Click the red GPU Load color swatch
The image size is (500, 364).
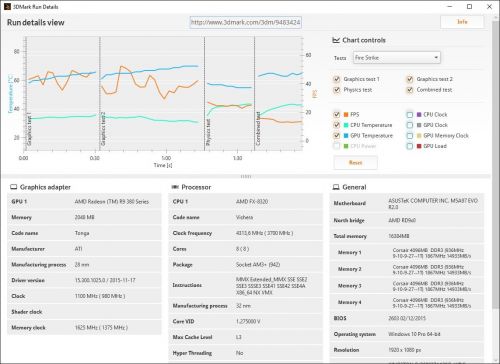pyautogui.click(x=419, y=146)
